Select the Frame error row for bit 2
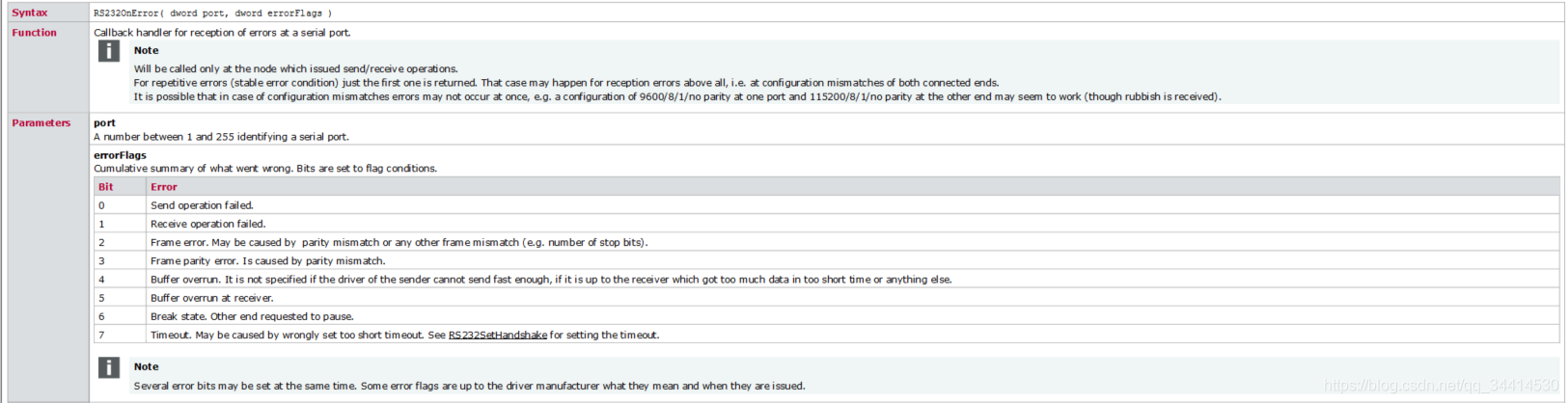Screen dimensions: 1568x403 (x=827, y=242)
